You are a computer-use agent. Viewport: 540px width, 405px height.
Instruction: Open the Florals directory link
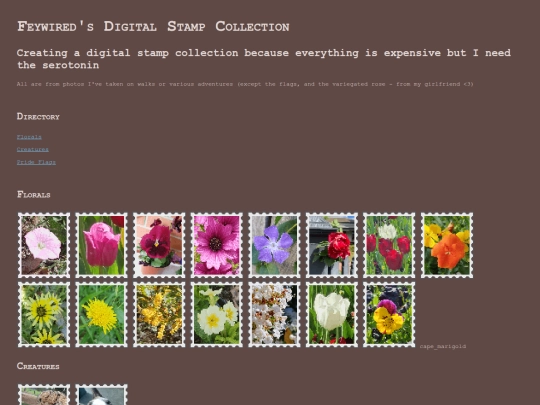click(x=29, y=137)
